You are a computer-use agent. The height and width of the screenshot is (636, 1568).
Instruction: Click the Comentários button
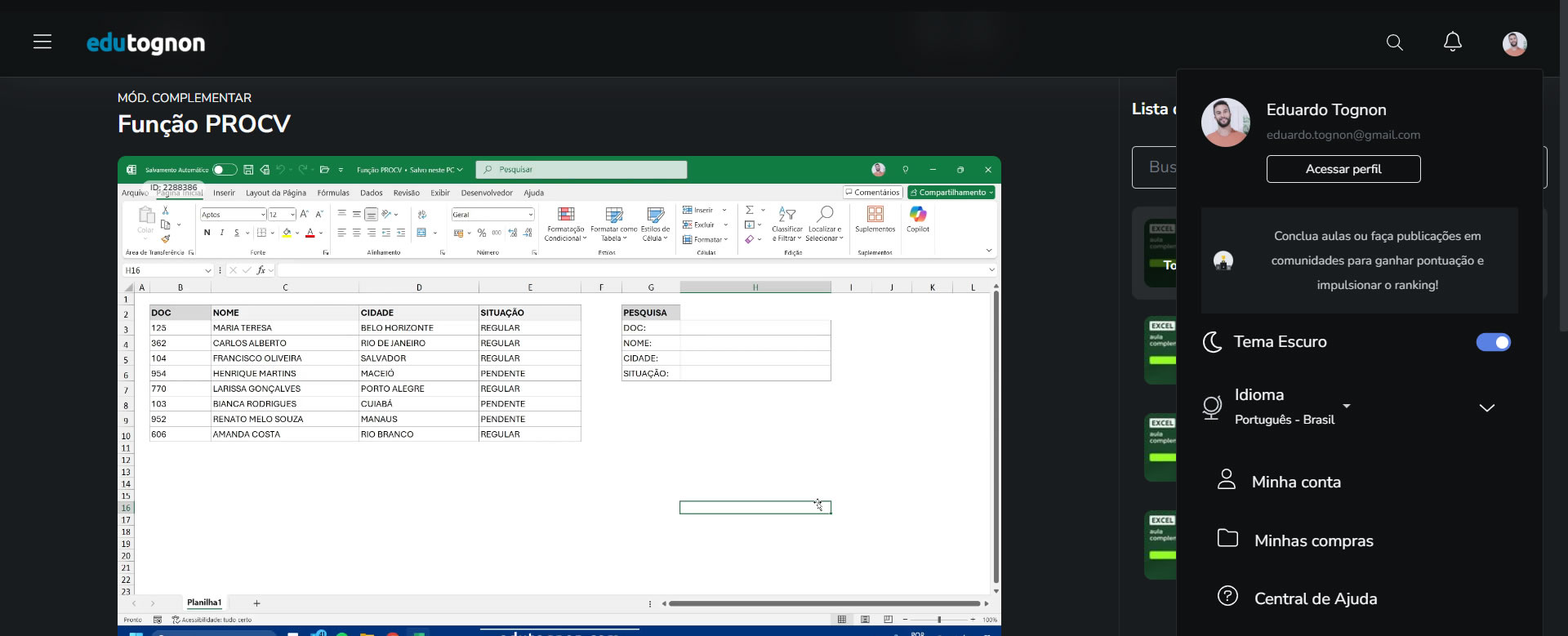[x=873, y=193]
